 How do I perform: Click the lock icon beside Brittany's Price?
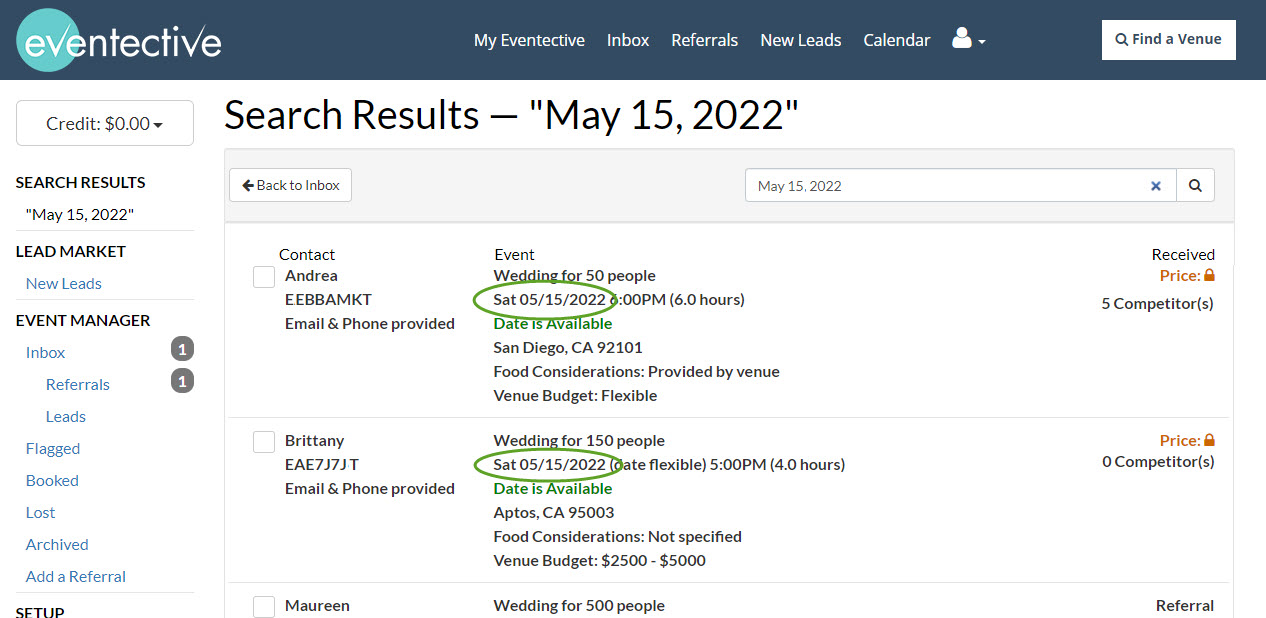1209,440
